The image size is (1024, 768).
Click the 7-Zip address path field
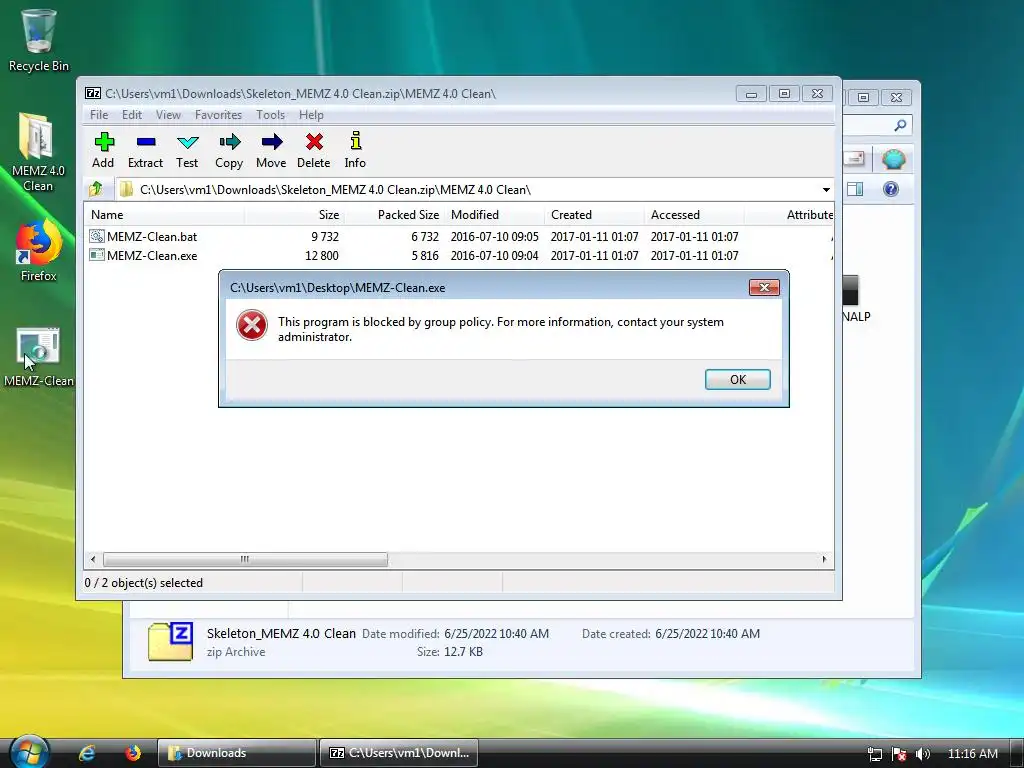coord(473,189)
